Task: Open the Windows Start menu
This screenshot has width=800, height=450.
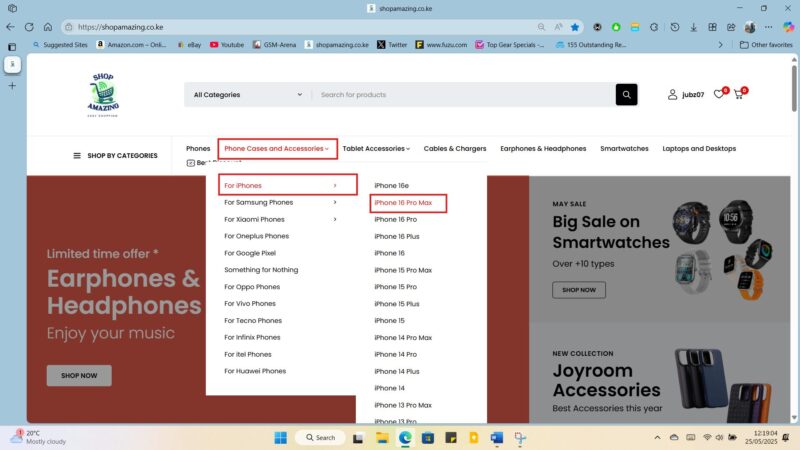Action: pos(279,437)
